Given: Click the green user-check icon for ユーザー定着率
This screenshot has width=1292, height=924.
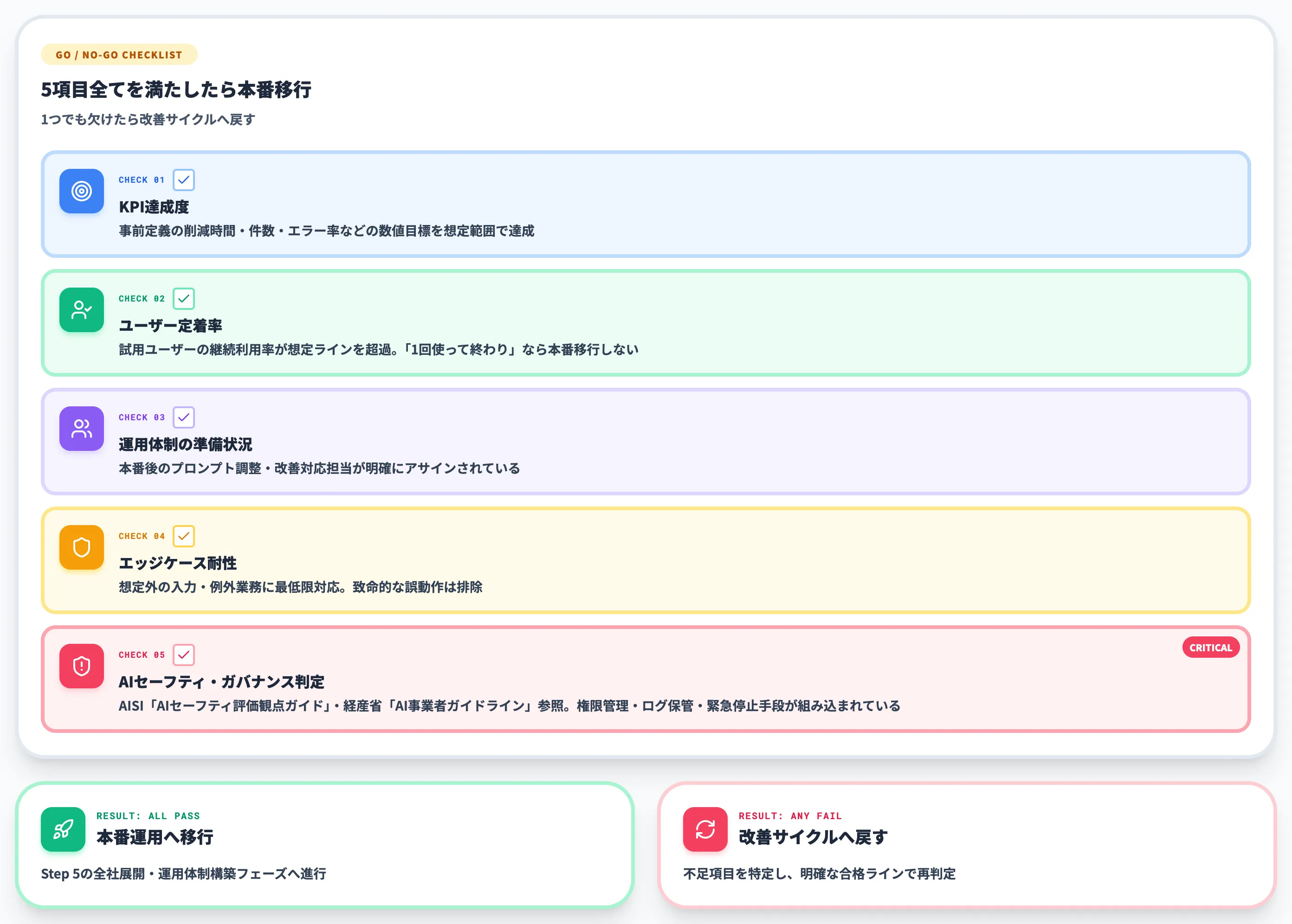Looking at the screenshot, I should click(81, 309).
